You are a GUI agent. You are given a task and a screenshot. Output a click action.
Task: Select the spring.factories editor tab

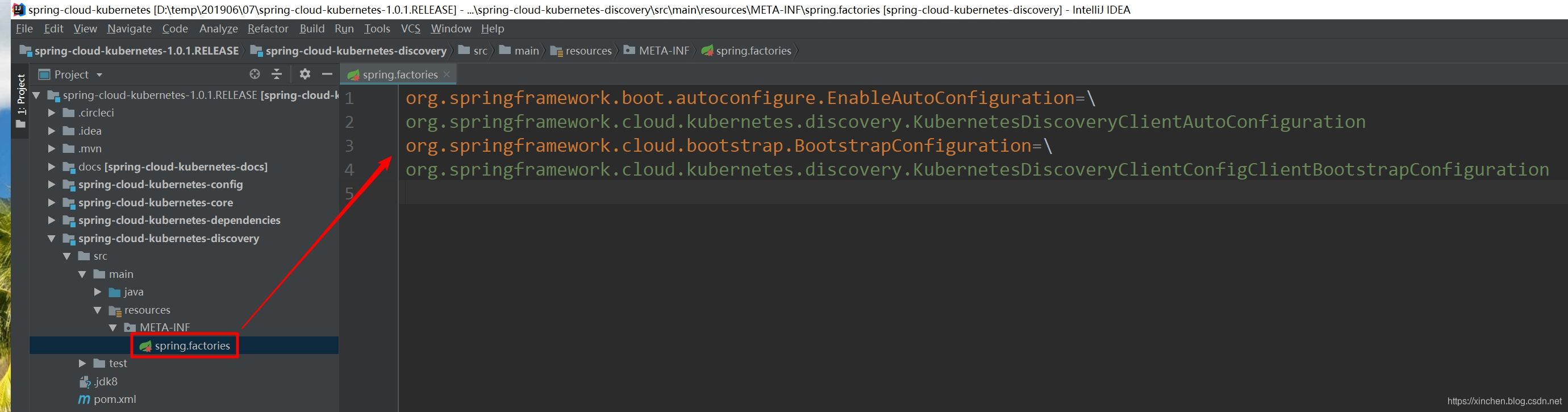pos(393,74)
